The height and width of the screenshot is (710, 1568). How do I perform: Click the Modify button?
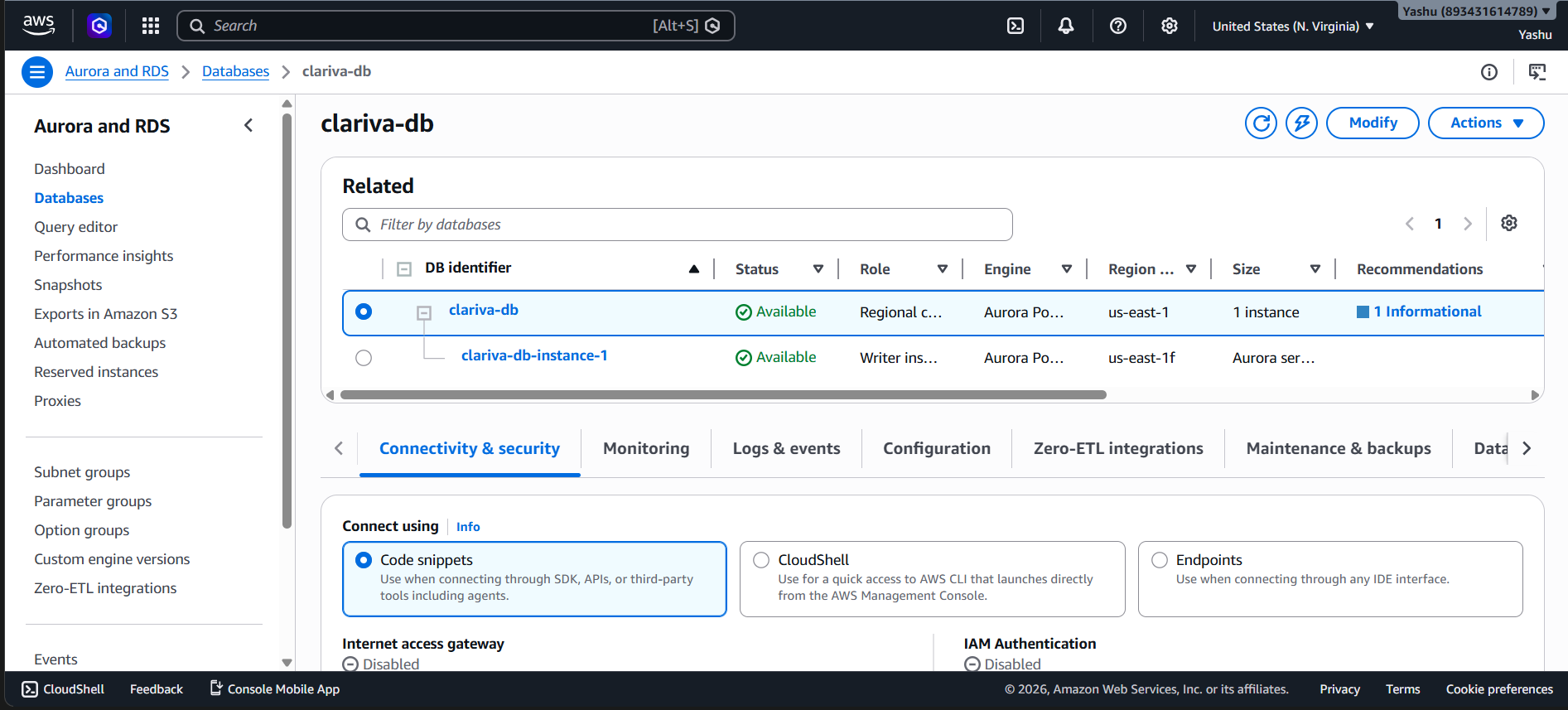click(x=1373, y=123)
